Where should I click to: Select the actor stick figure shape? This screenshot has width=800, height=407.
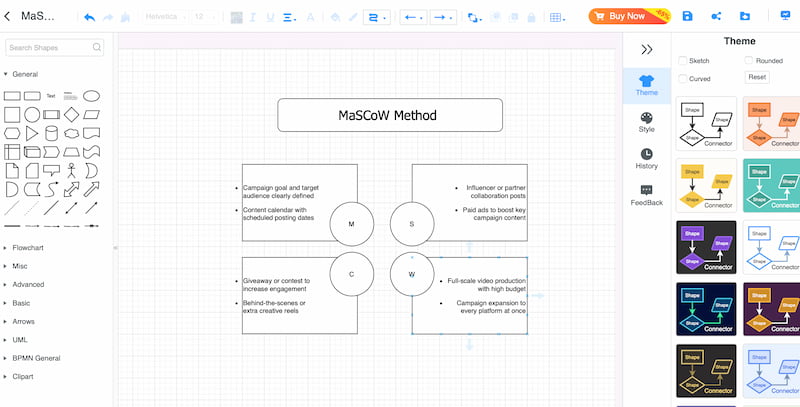click(x=71, y=170)
